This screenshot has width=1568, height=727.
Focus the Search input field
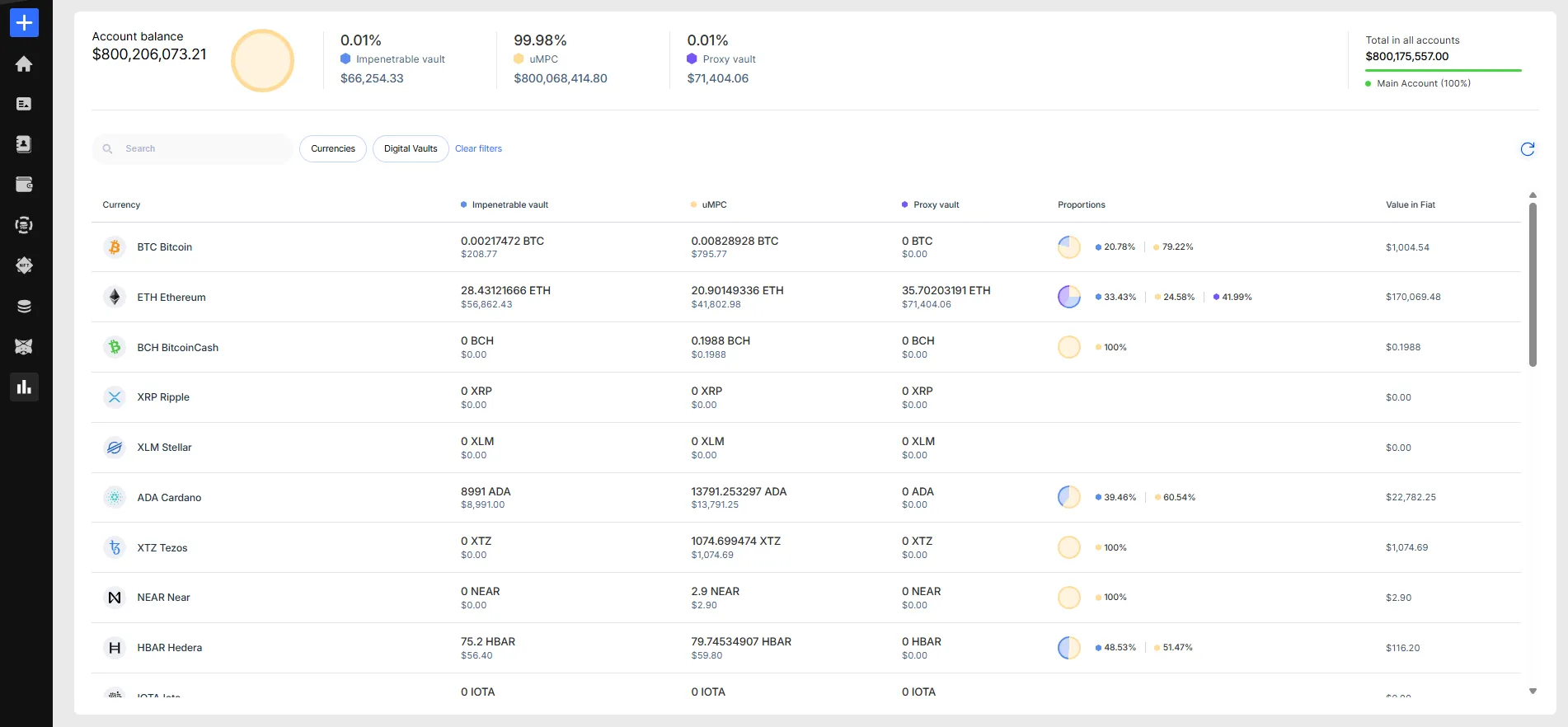(x=193, y=149)
